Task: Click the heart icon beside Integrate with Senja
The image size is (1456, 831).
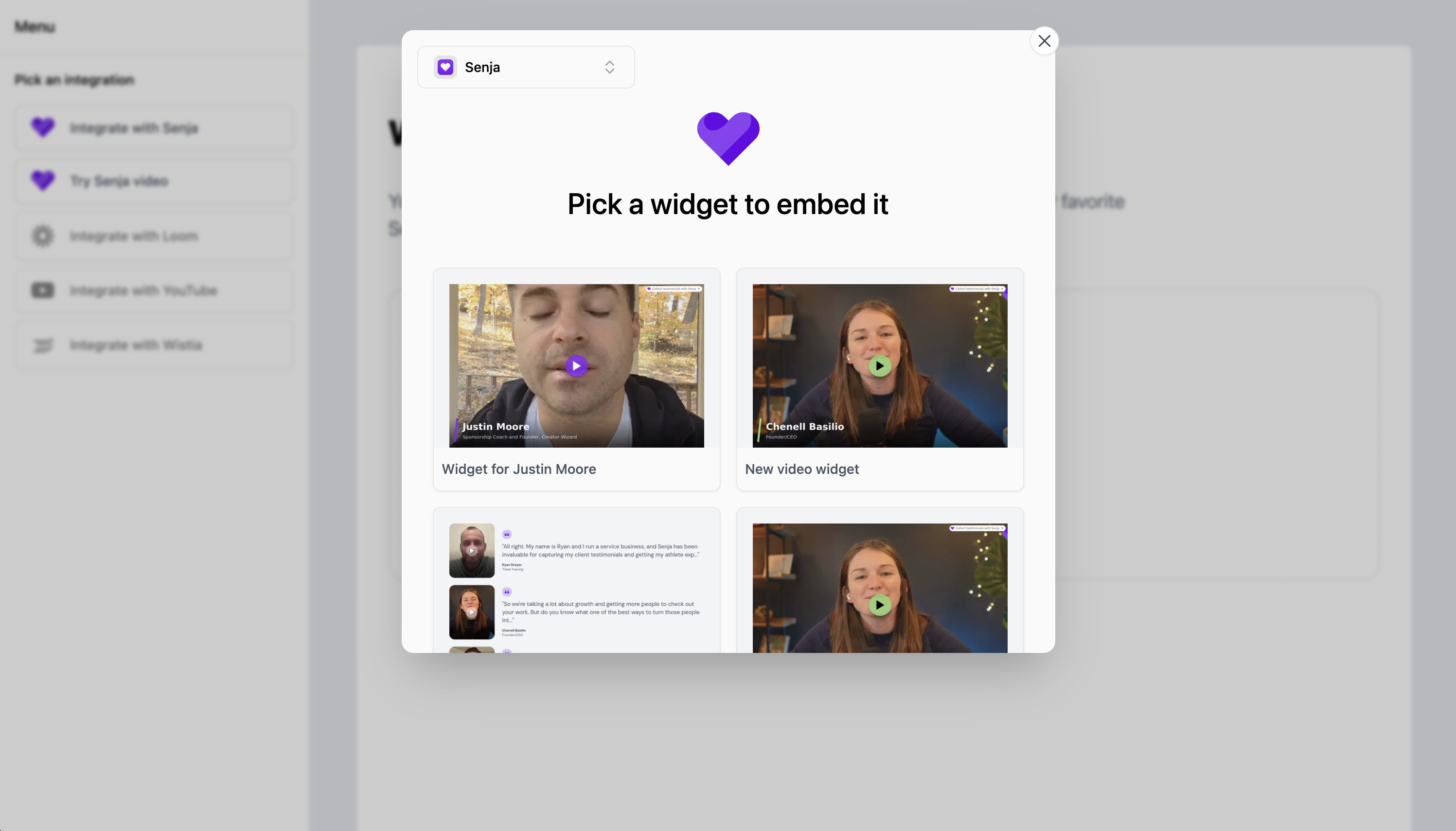Action: click(43, 127)
